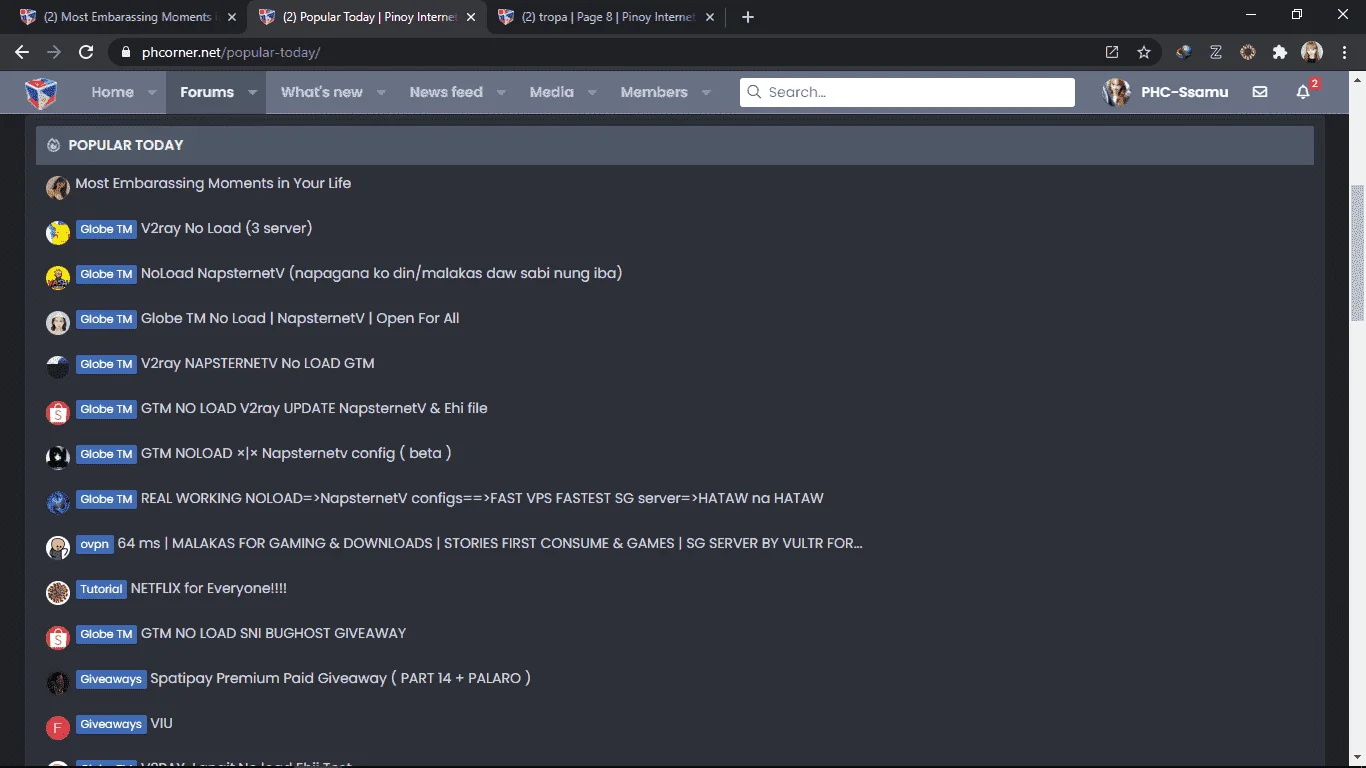This screenshot has height=768, width=1366.
Task: Switch to the tropa Page 8 browser tab
Action: pyautogui.click(x=606, y=17)
